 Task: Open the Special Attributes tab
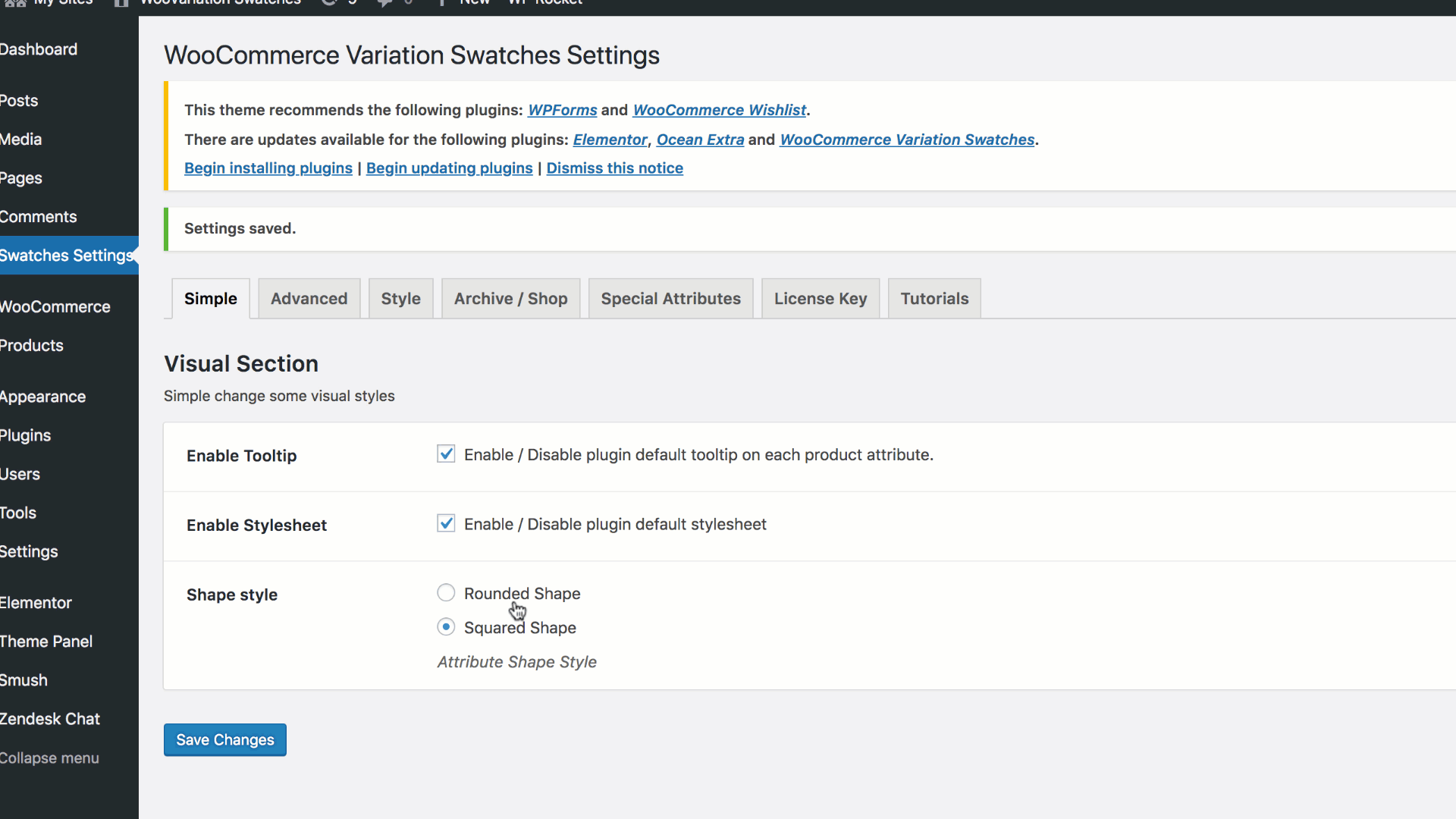(x=670, y=299)
